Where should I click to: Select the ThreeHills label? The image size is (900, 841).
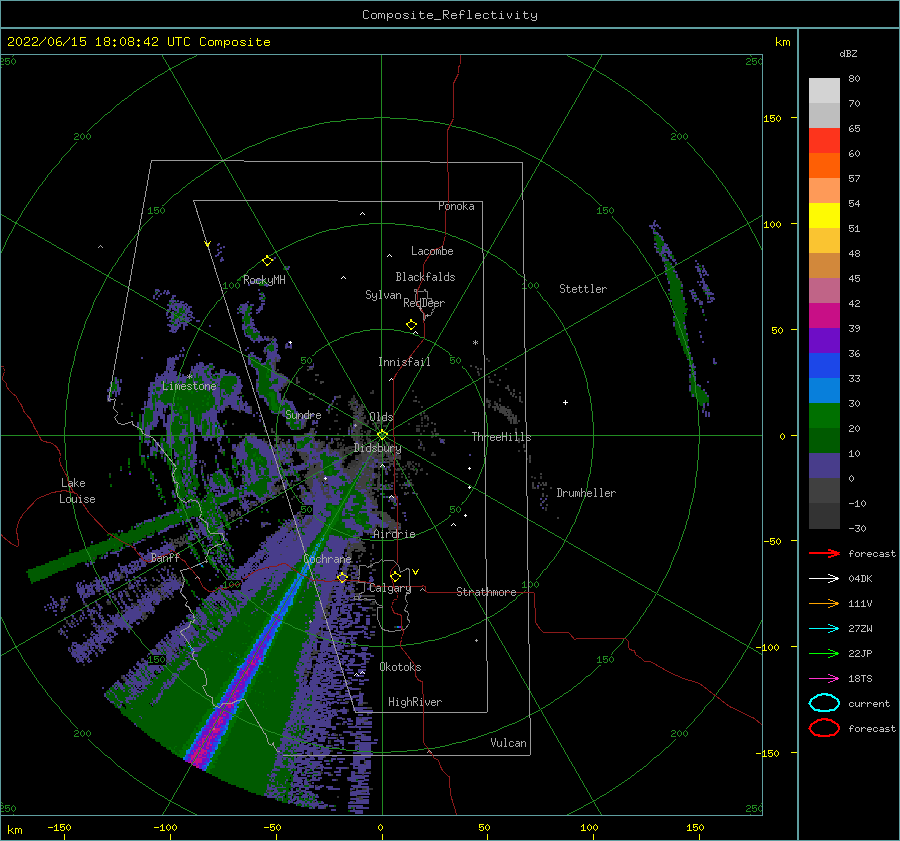(501, 437)
